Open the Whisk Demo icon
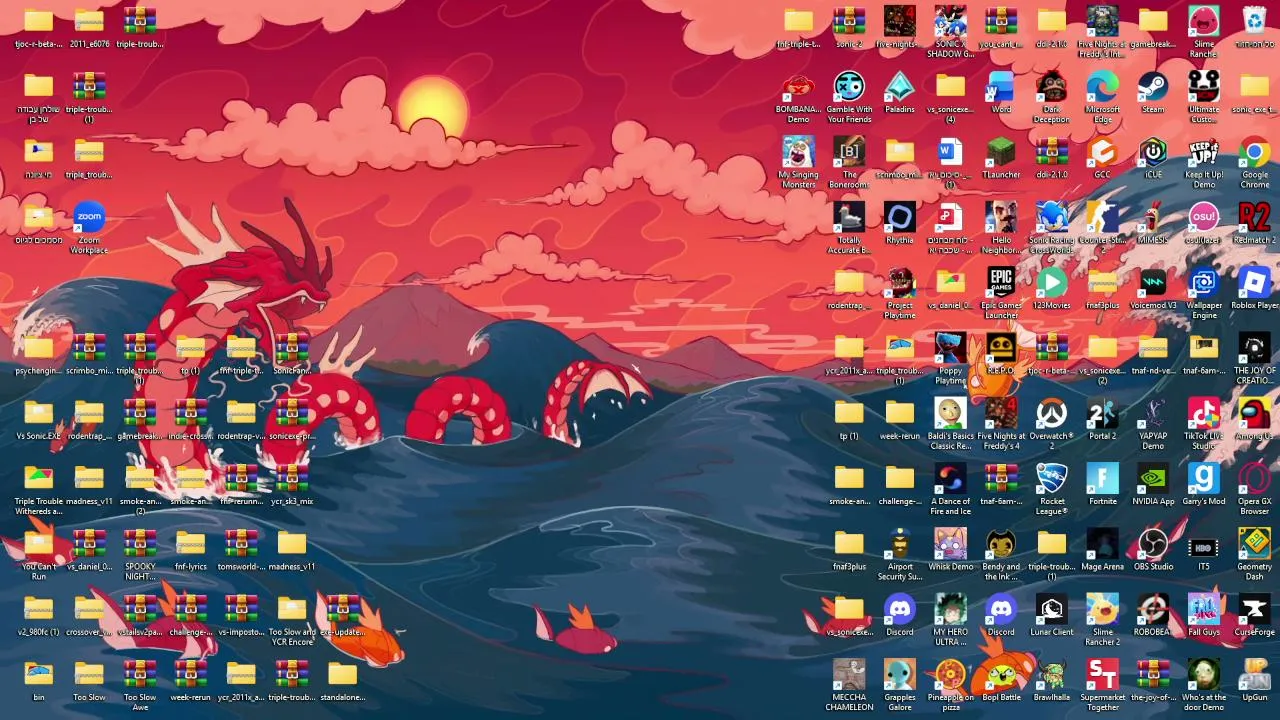The image size is (1280, 720). click(x=950, y=545)
